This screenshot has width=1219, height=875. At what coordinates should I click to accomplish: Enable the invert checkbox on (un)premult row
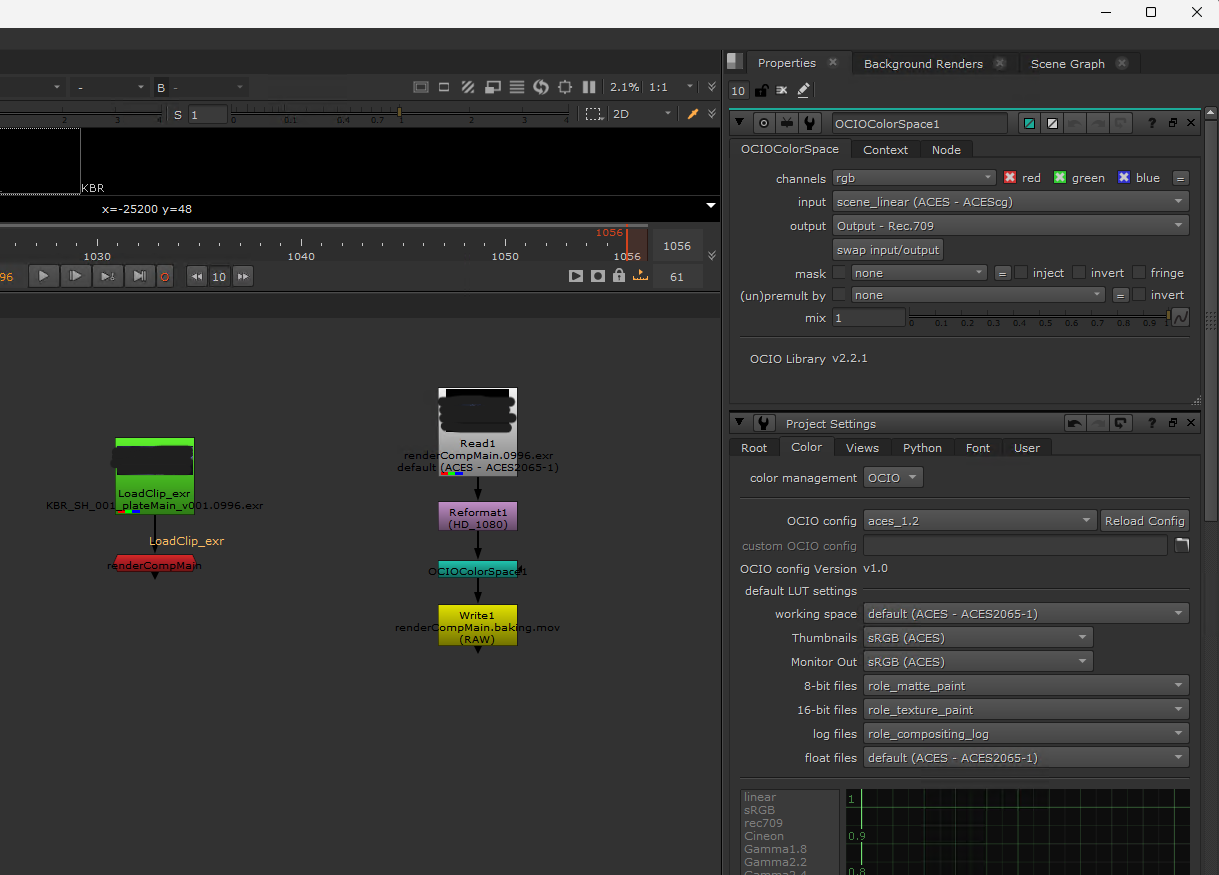[1139, 294]
